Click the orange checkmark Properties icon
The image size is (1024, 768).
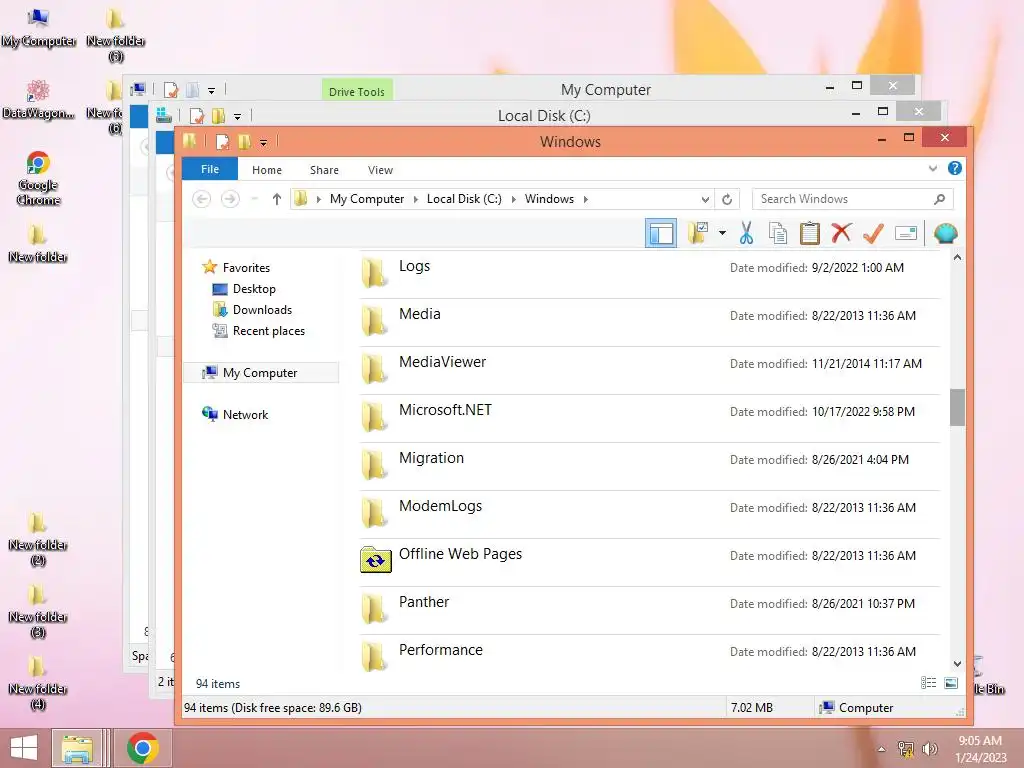[873, 232]
